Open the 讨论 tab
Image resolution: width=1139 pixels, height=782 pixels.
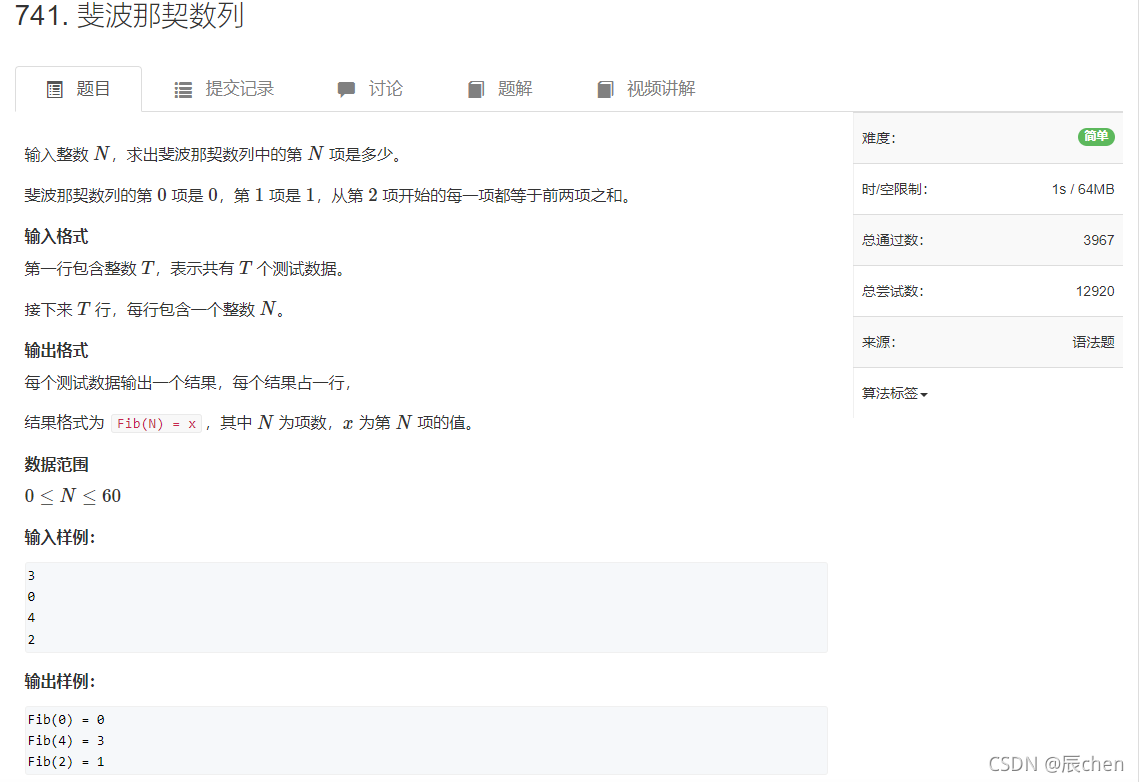[x=384, y=88]
